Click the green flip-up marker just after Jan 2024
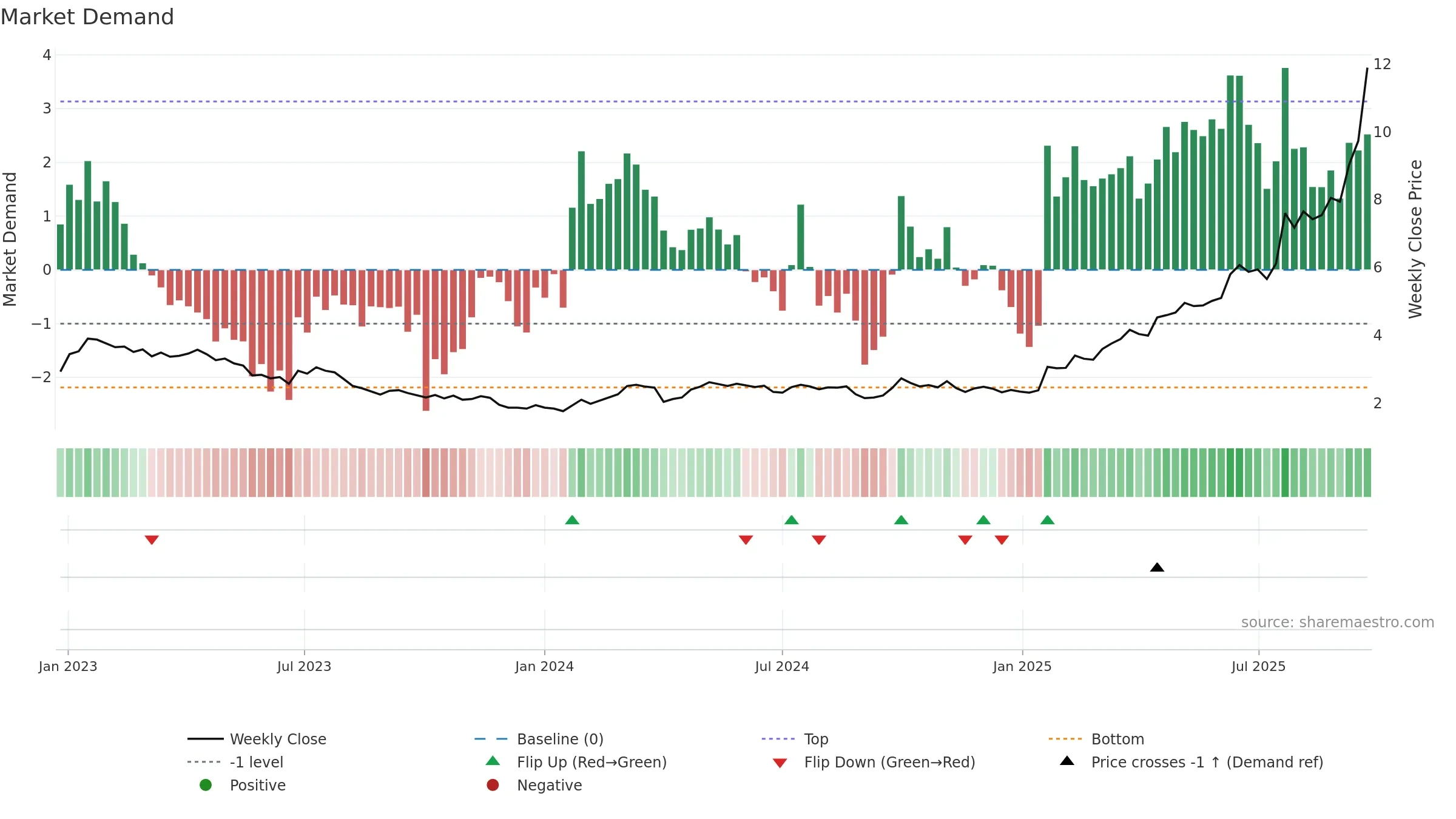The width and height of the screenshot is (1456, 819). [x=572, y=520]
